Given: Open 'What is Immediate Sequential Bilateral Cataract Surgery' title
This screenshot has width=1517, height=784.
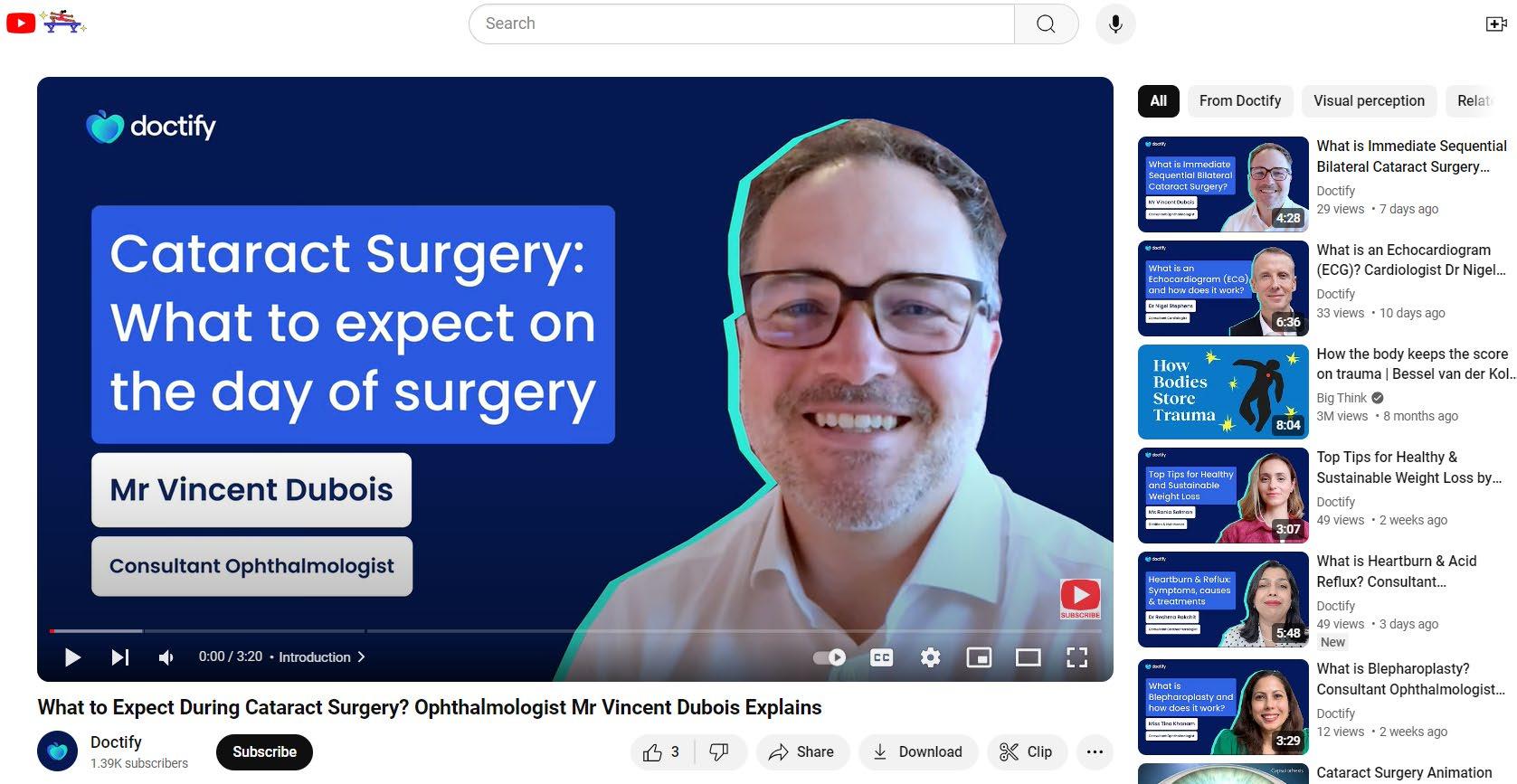Looking at the screenshot, I should 1411,156.
